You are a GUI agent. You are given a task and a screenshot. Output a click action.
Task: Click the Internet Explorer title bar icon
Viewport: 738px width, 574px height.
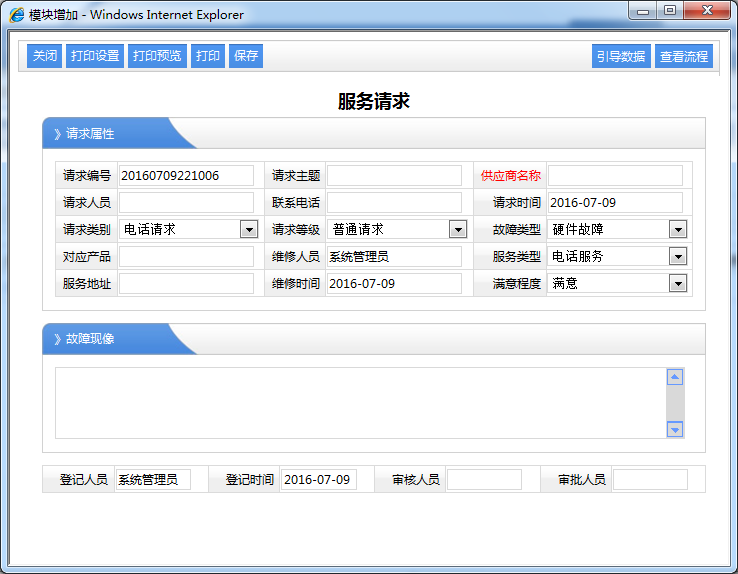click(17, 15)
